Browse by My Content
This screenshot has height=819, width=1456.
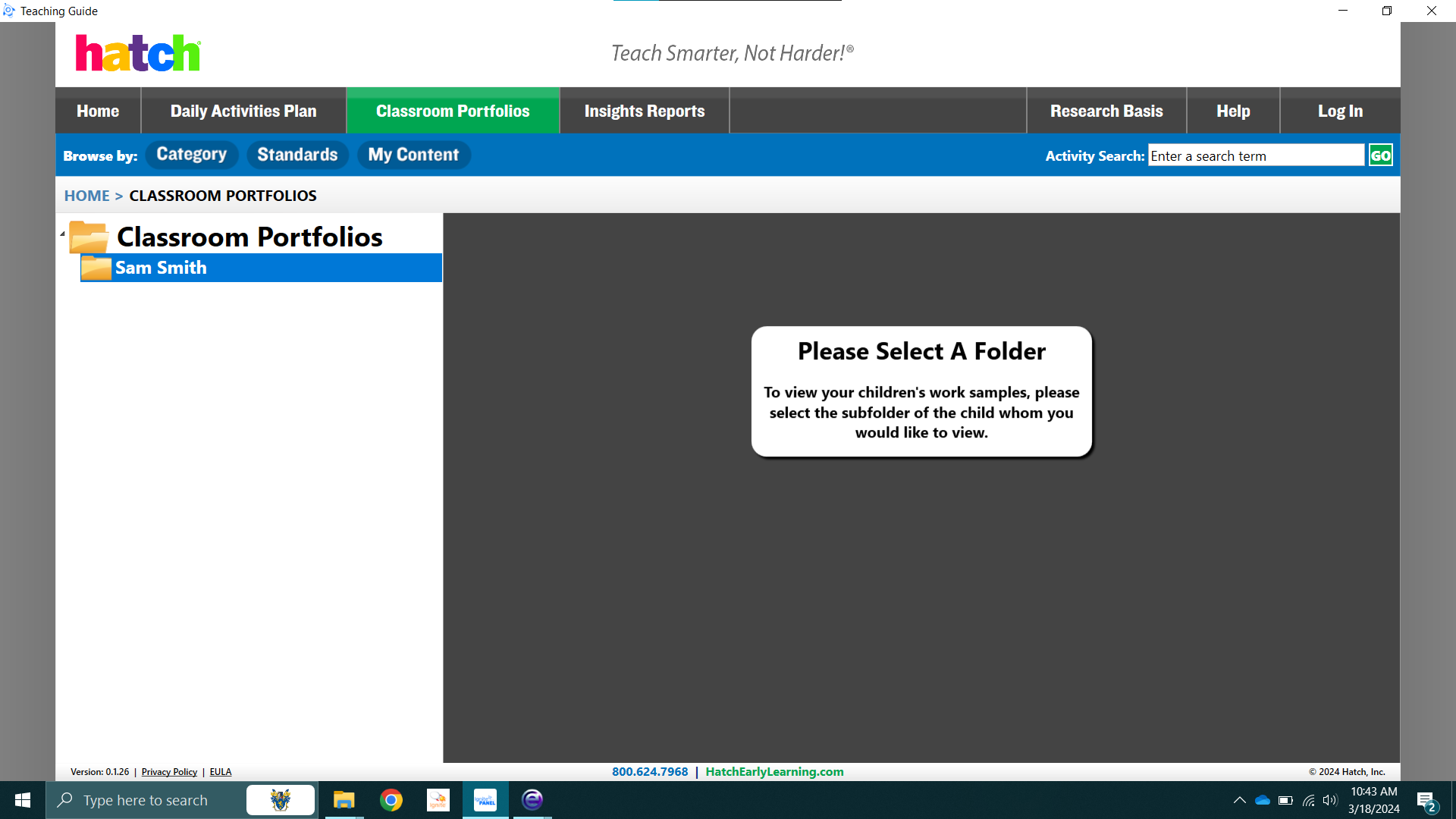tap(413, 155)
